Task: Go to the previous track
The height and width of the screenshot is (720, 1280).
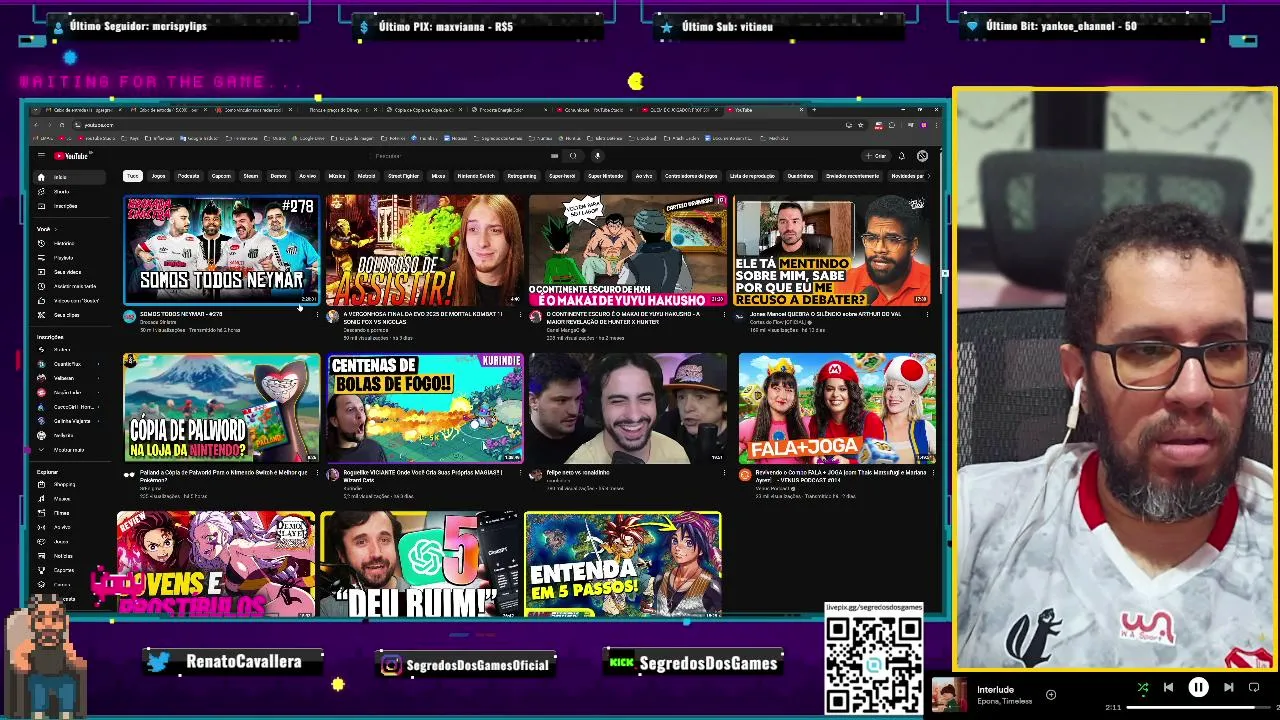Action: (1168, 687)
